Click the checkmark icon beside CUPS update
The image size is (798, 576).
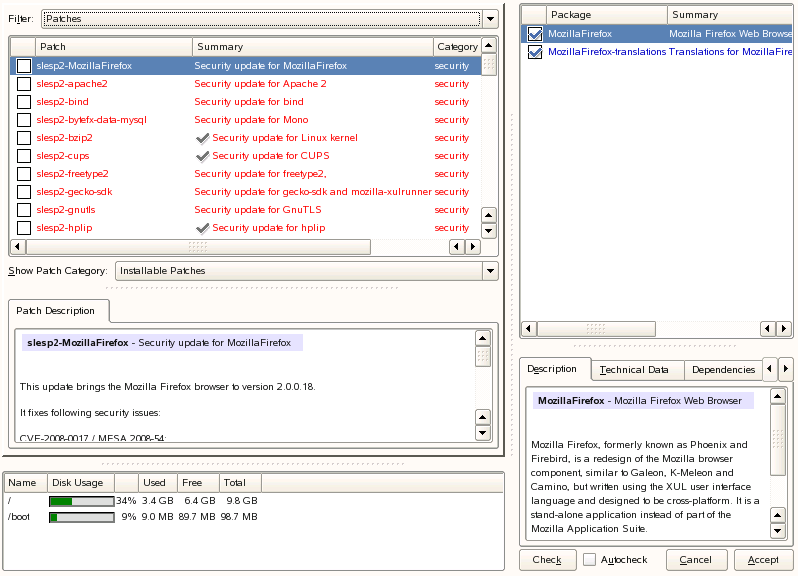tap(203, 156)
